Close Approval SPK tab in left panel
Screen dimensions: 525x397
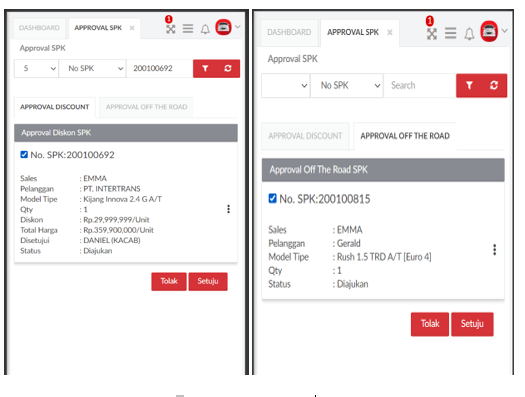pyautogui.click(x=132, y=28)
